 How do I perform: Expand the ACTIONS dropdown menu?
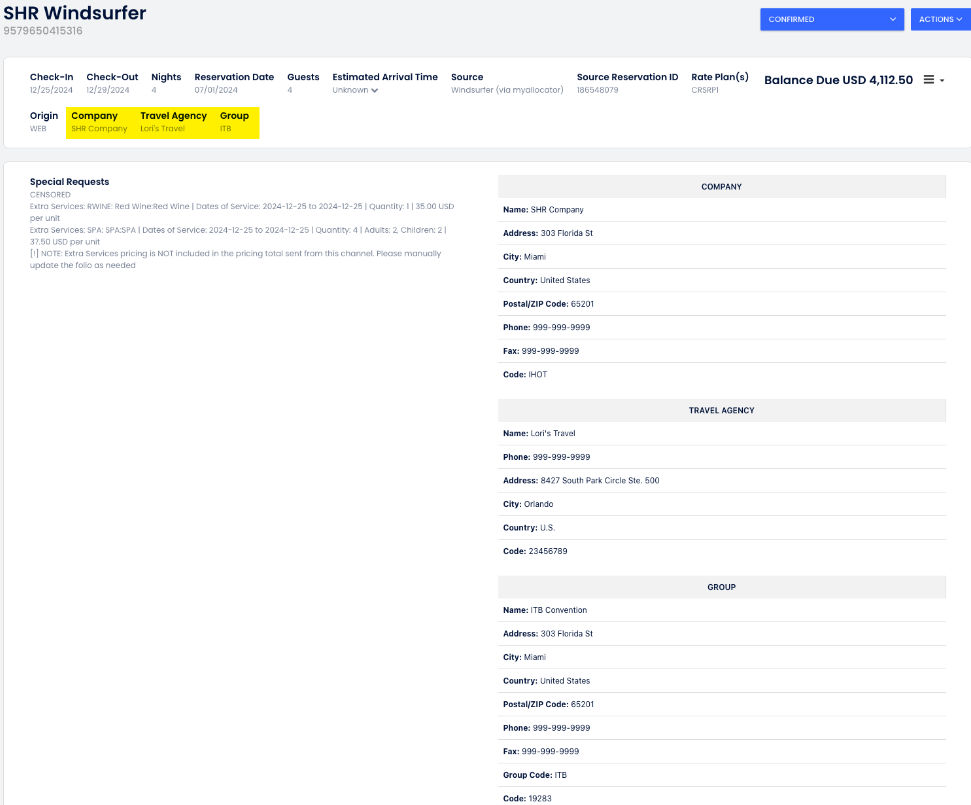940,19
